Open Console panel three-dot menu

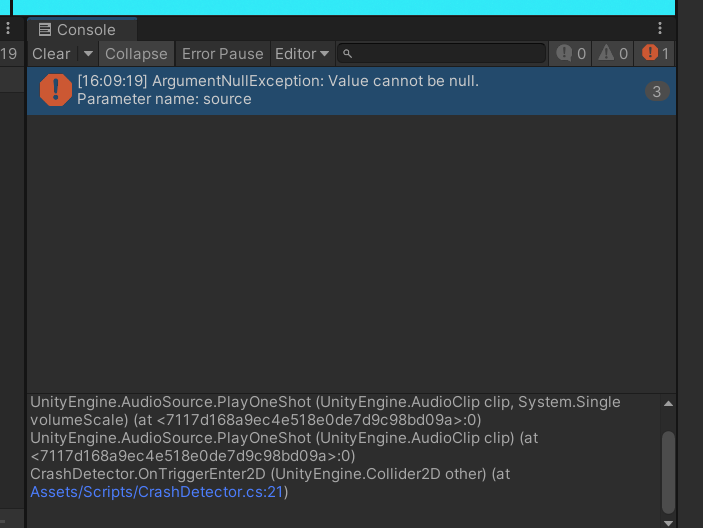[660, 29]
